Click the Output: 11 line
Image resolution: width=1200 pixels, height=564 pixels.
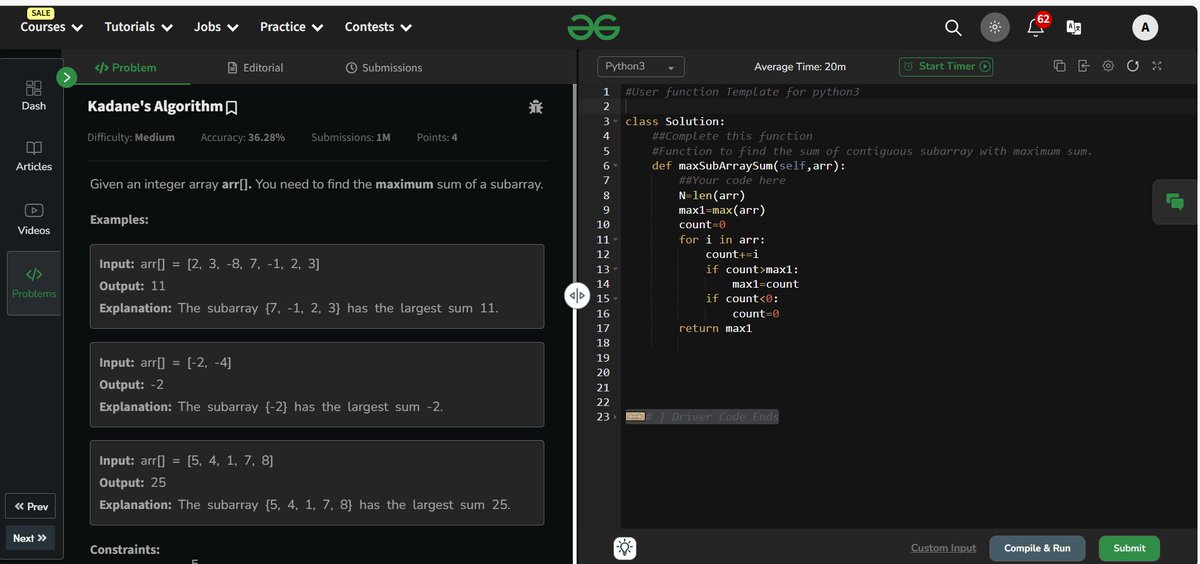coord(132,286)
